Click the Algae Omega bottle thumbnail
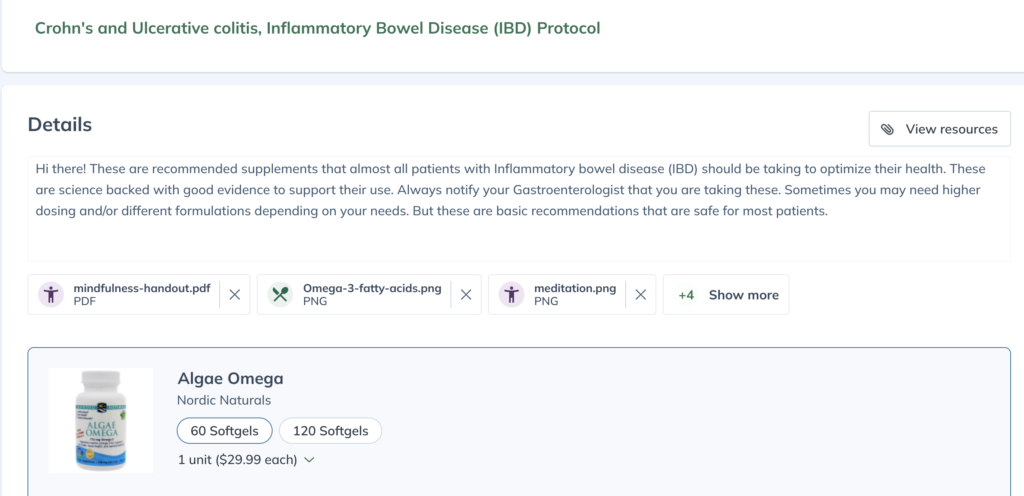This screenshot has height=496, width=1024. click(x=101, y=420)
